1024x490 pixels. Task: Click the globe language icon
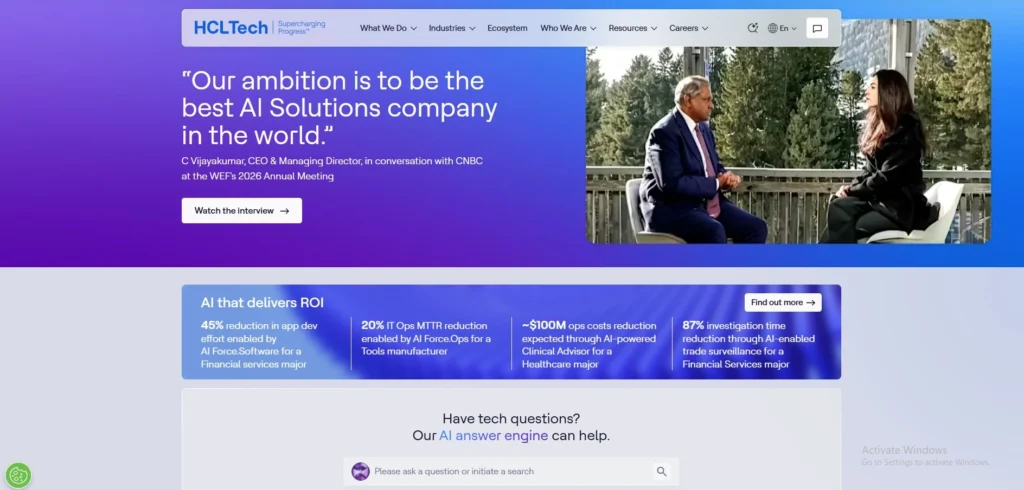tap(773, 29)
